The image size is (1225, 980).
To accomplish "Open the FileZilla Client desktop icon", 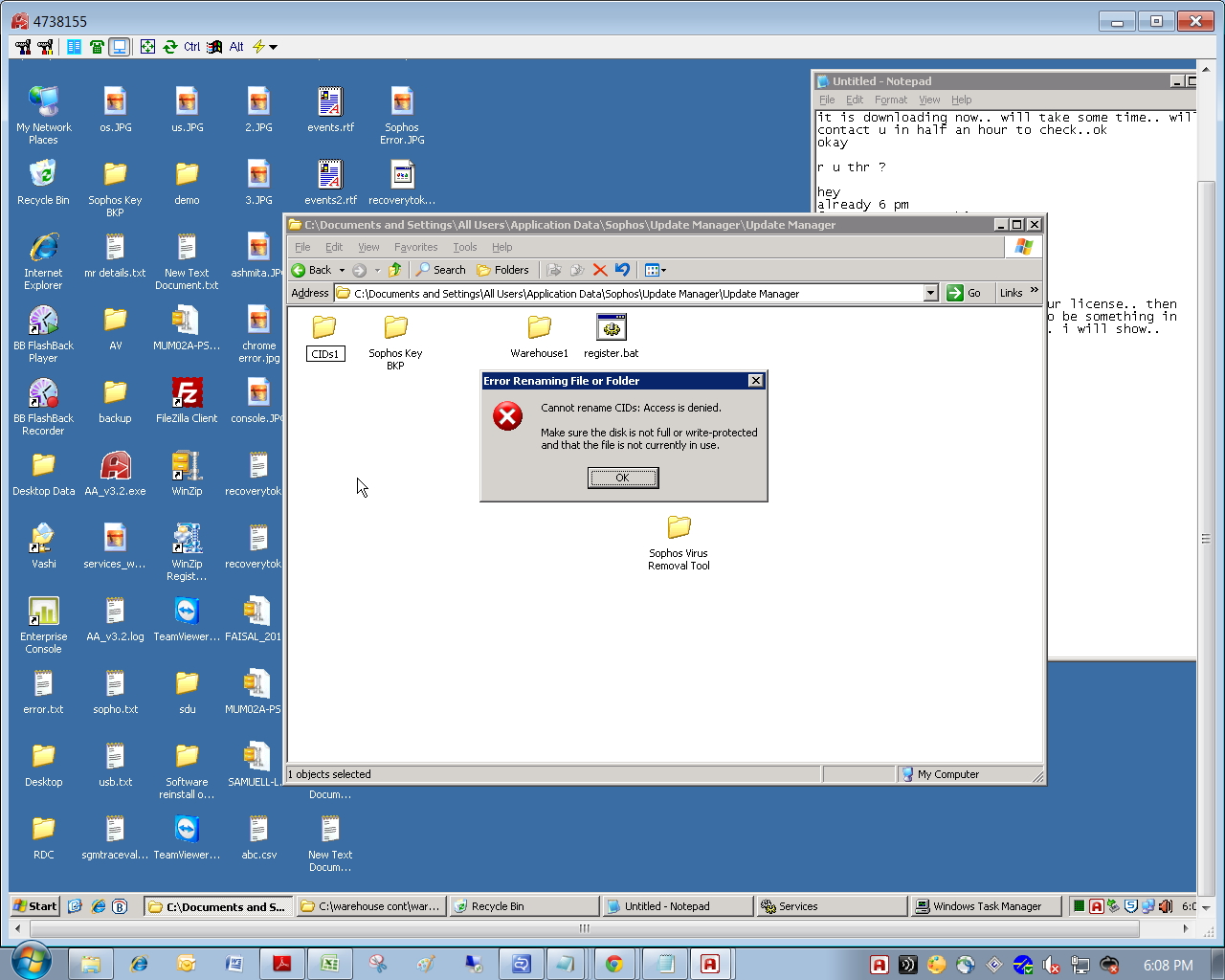I will click(187, 401).
